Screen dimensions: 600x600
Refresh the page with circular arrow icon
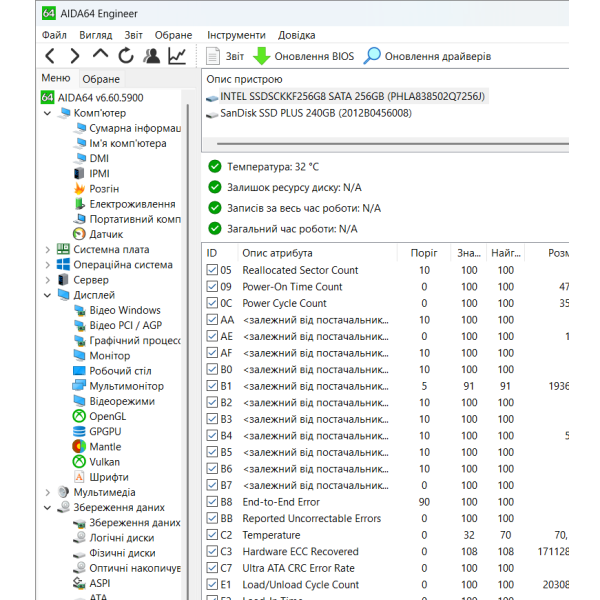[126, 56]
